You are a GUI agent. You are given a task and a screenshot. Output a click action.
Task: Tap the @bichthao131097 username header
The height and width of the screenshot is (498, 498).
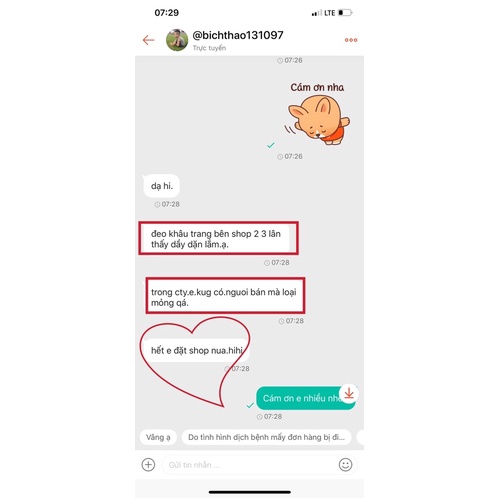tap(238, 35)
